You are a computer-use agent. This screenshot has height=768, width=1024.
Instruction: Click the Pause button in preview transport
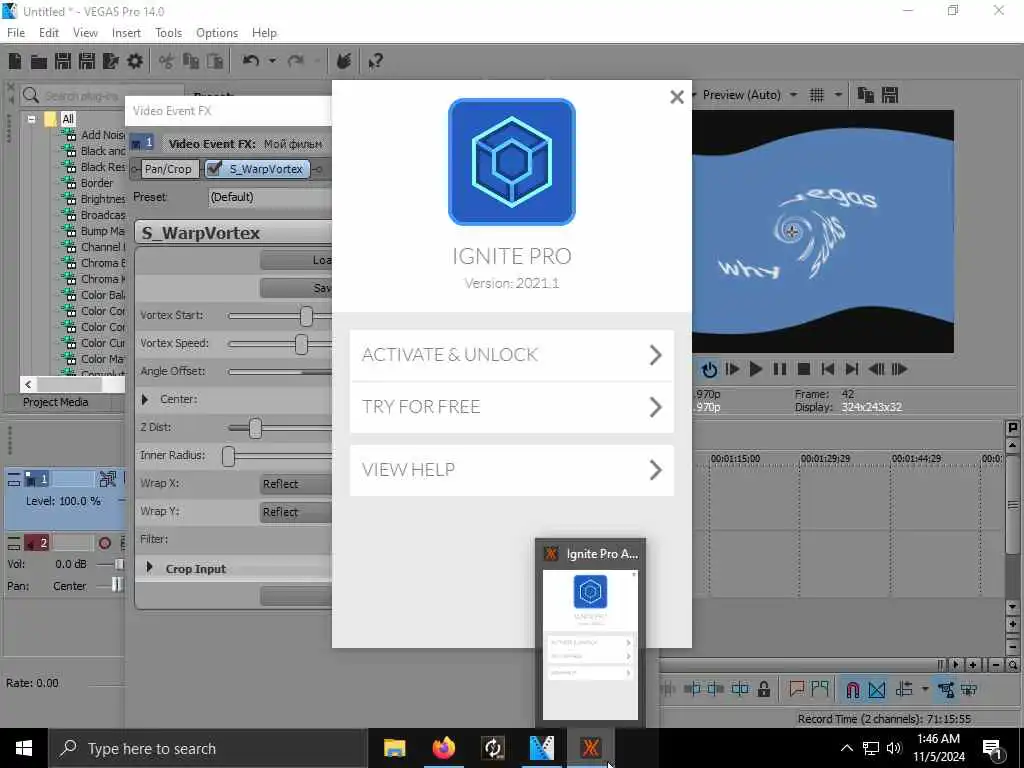tap(780, 370)
